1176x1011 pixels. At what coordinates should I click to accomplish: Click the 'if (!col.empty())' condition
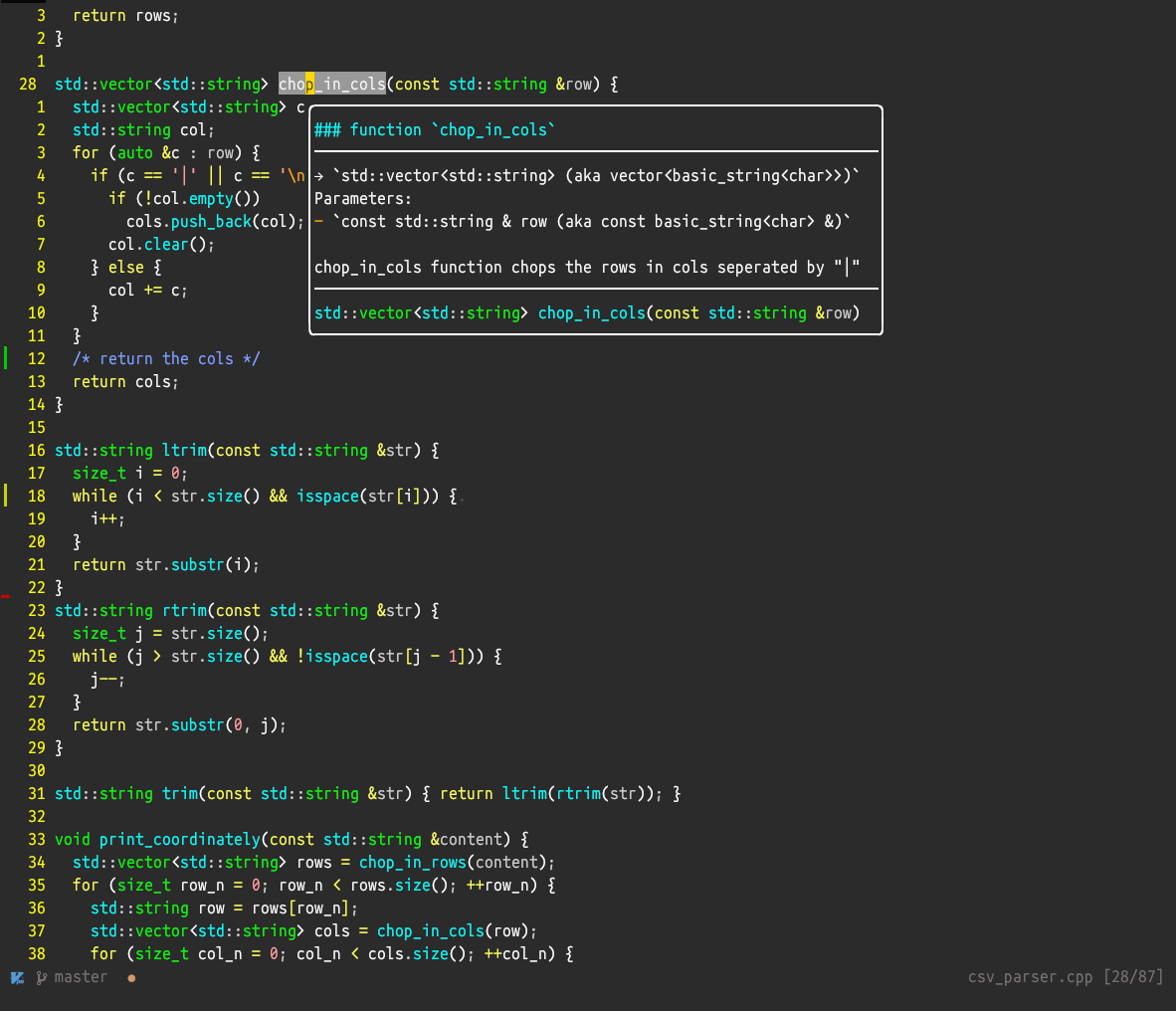pos(184,199)
